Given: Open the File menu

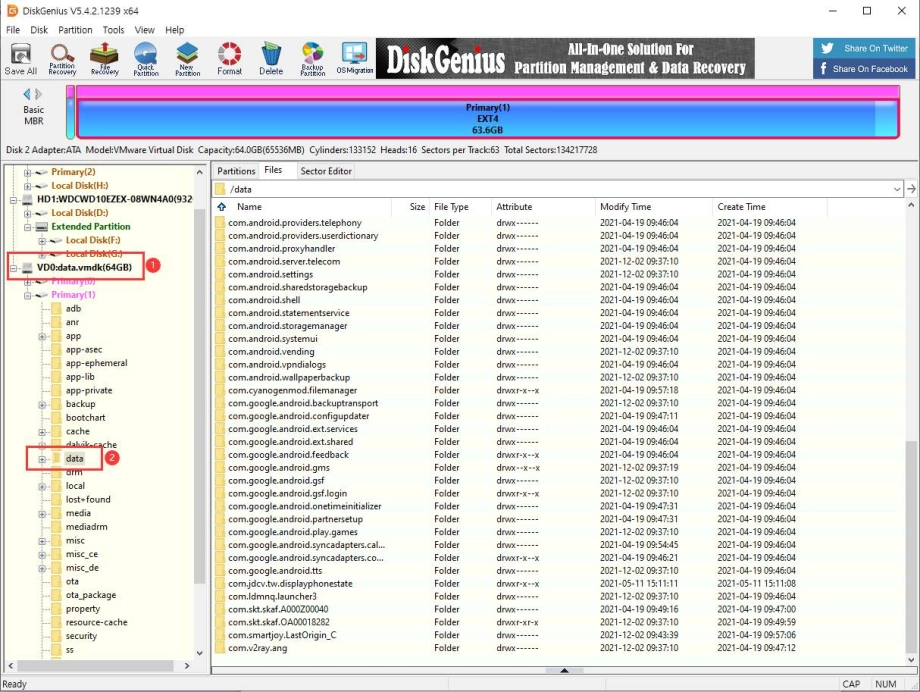Looking at the screenshot, I should [12, 30].
